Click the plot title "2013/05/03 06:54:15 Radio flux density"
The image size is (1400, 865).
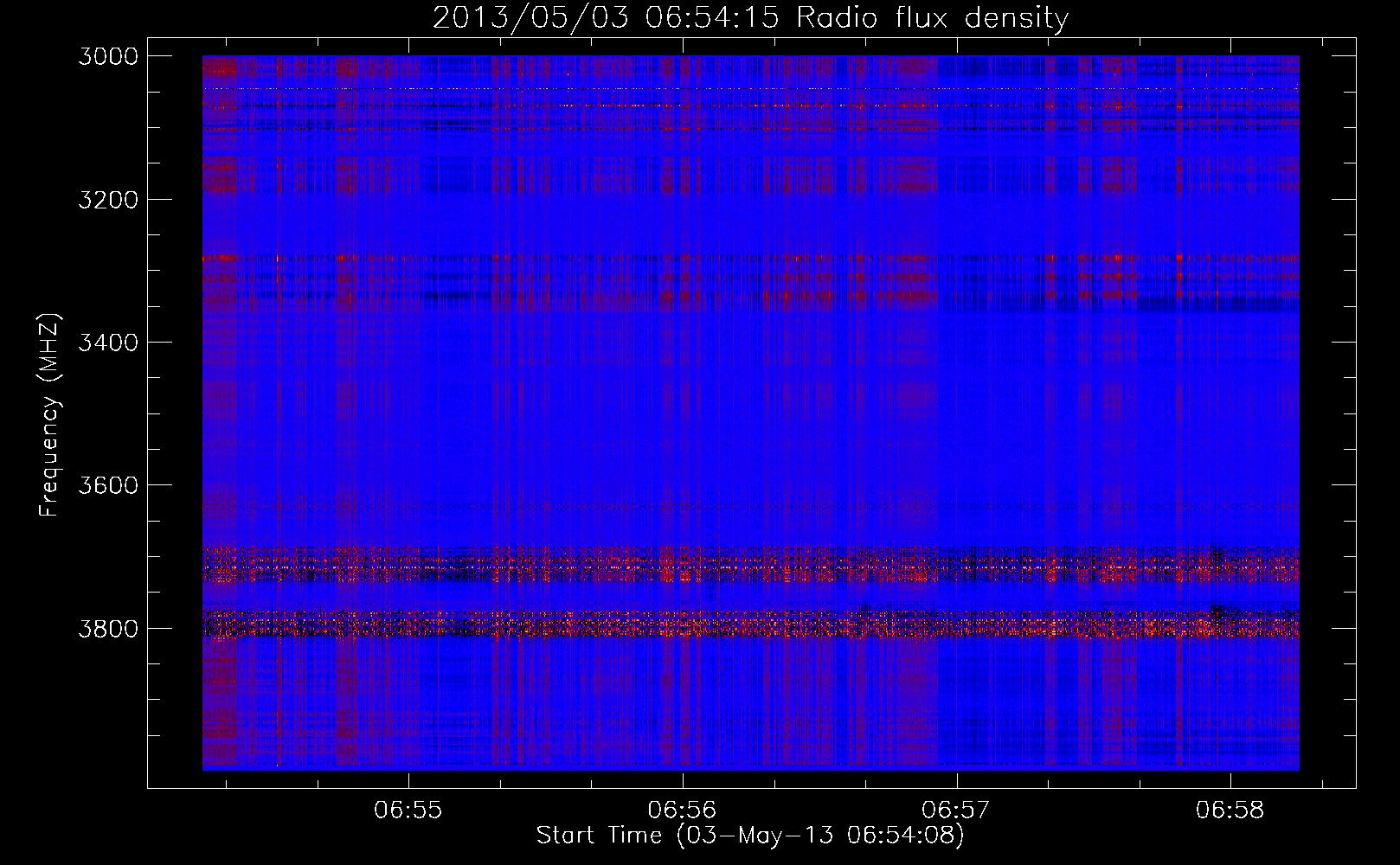750,18
